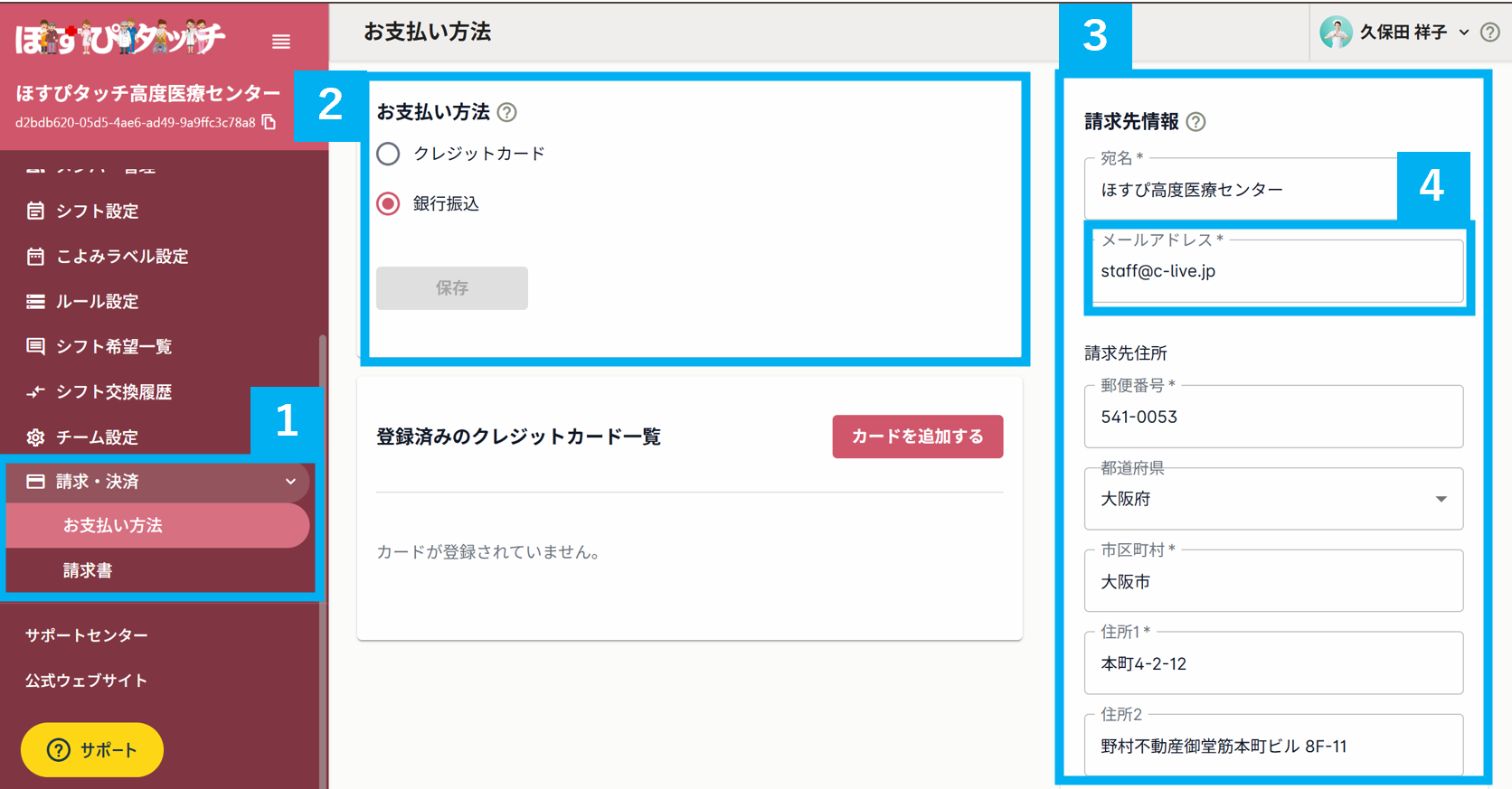The width and height of the screenshot is (1512, 789).
Task: Expand the 都道府県 dropdown
Action: pos(1441,498)
